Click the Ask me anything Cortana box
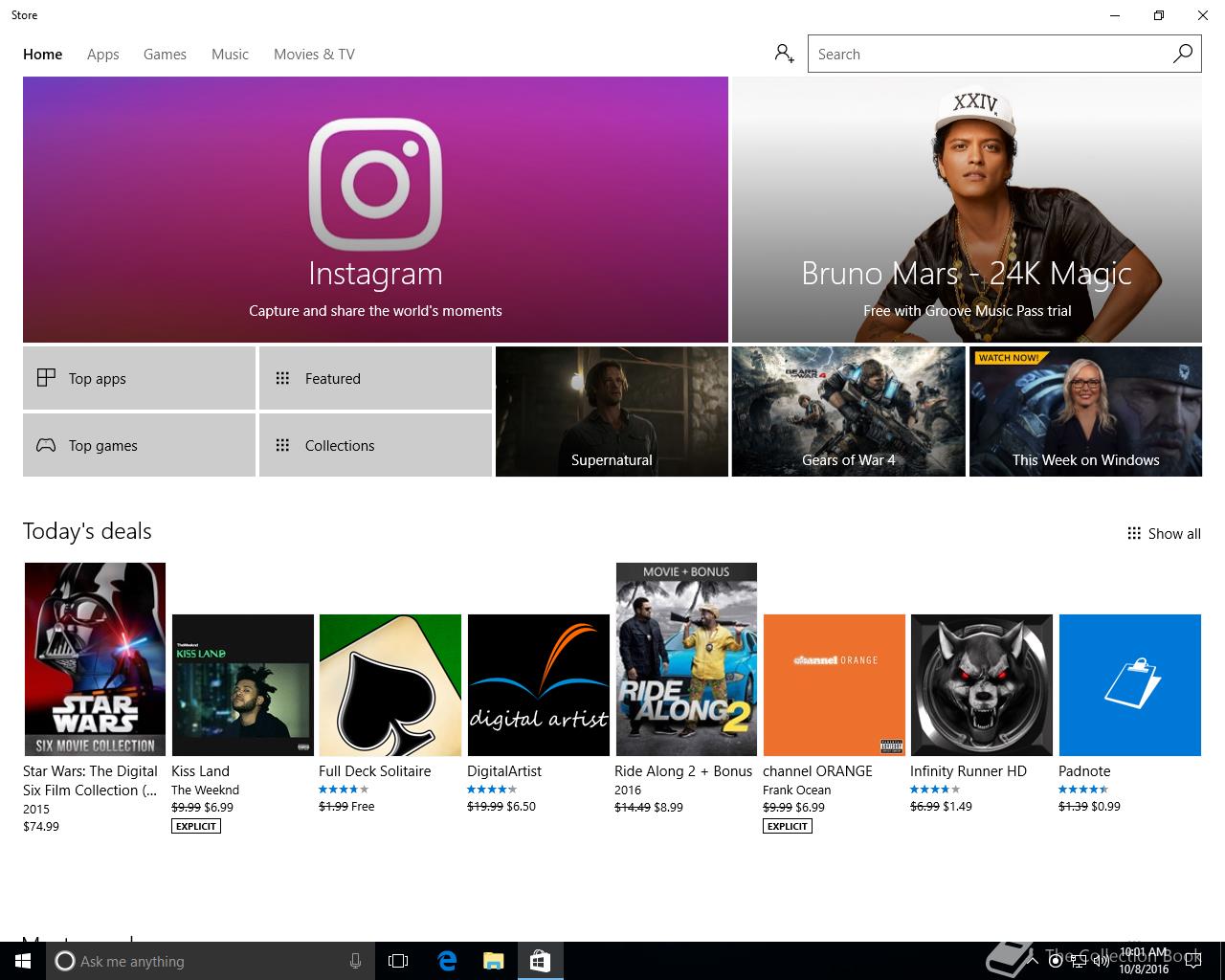The width and height of the screenshot is (1225, 980). [x=212, y=961]
